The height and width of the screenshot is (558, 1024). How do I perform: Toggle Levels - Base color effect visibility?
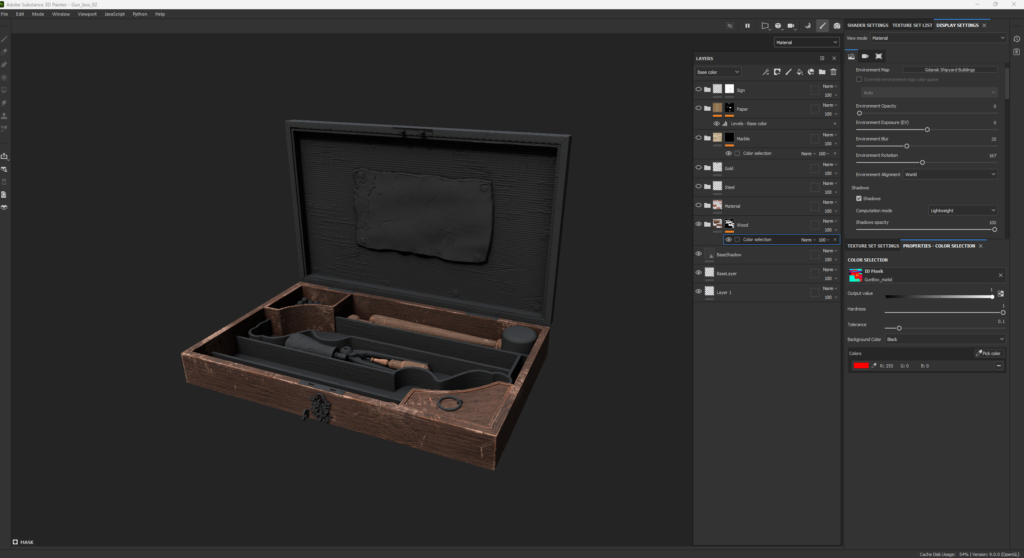click(716, 123)
